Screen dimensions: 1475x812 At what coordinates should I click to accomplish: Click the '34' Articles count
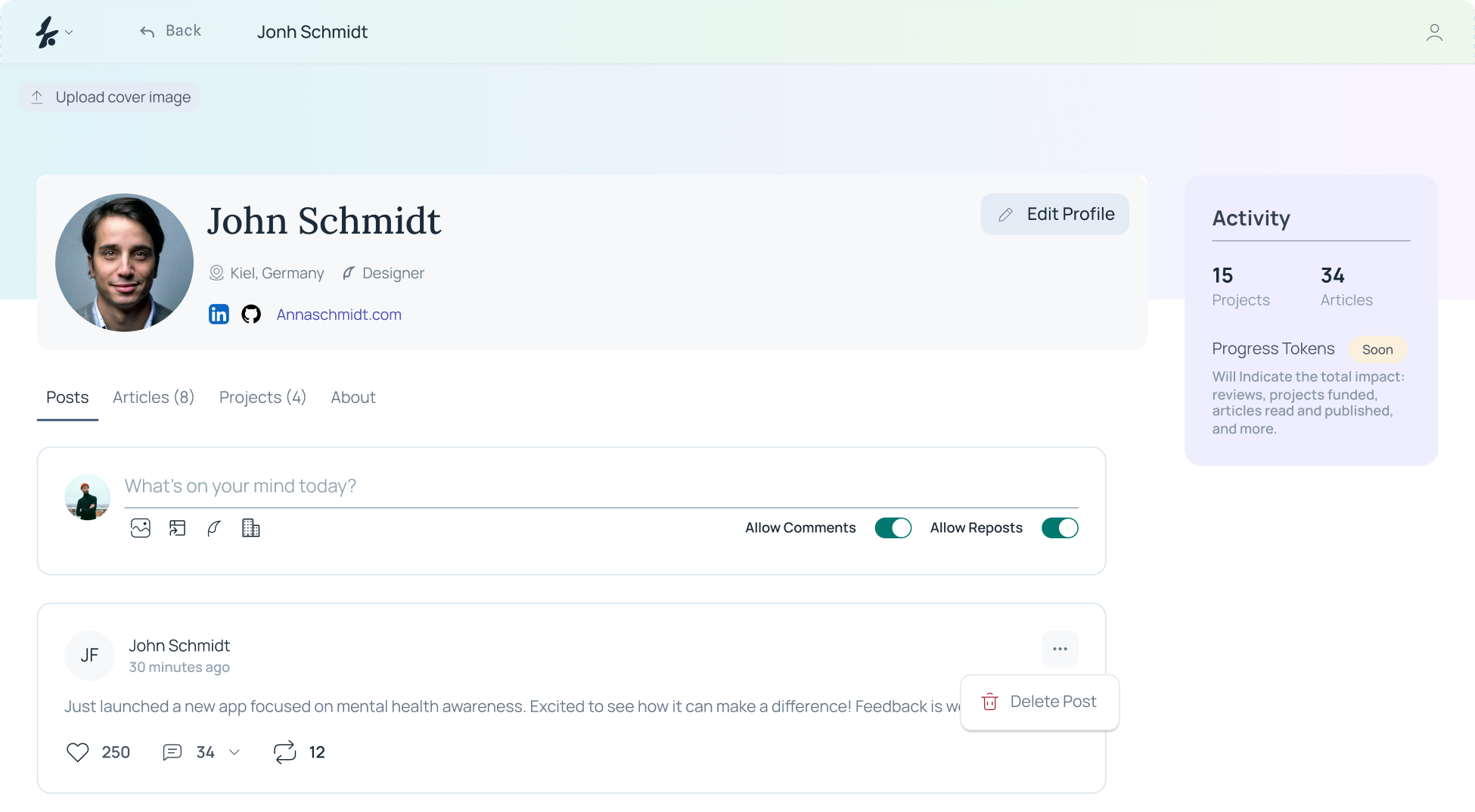[1333, 275]
